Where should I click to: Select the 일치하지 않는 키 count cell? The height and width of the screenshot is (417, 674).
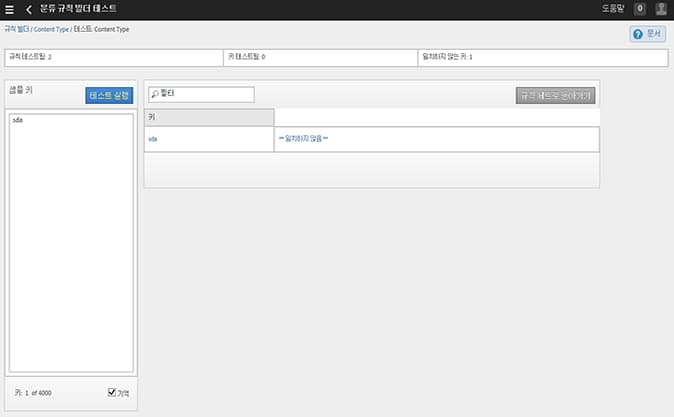point(543,58)
